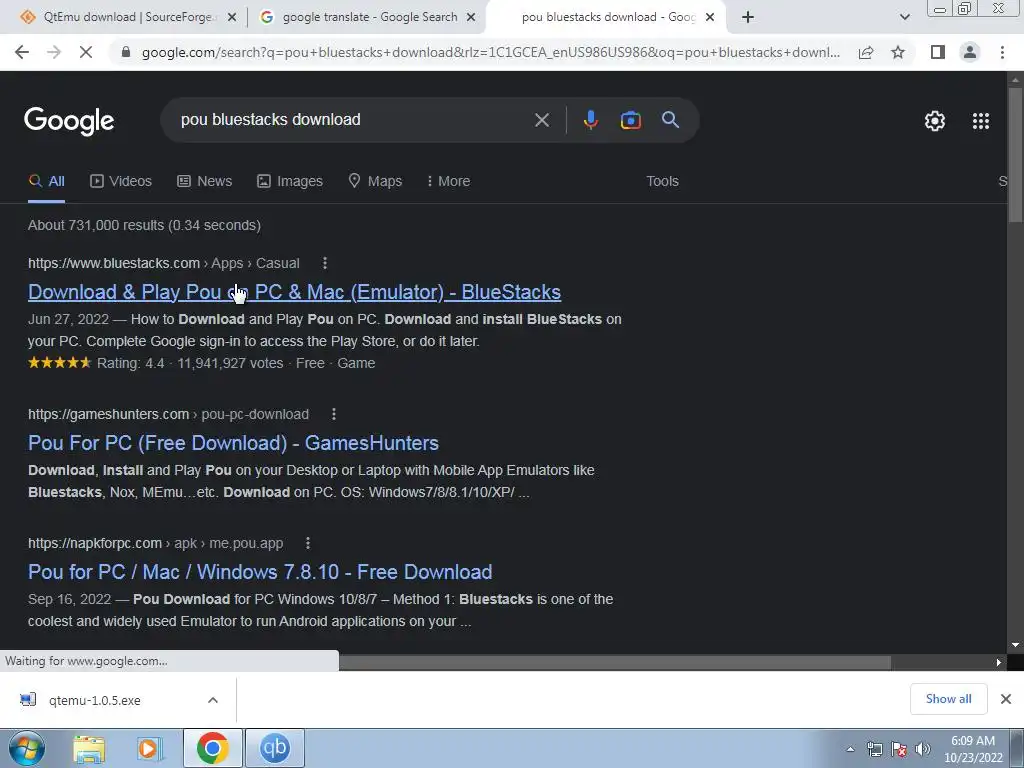Close the pou bluestacks download tab
1024x768 pixels.
pos(711,18)
